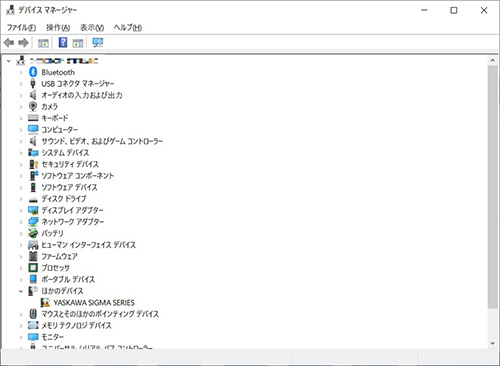
Task: Open the 表示(V) menu
Action: [x=92, y=27]
